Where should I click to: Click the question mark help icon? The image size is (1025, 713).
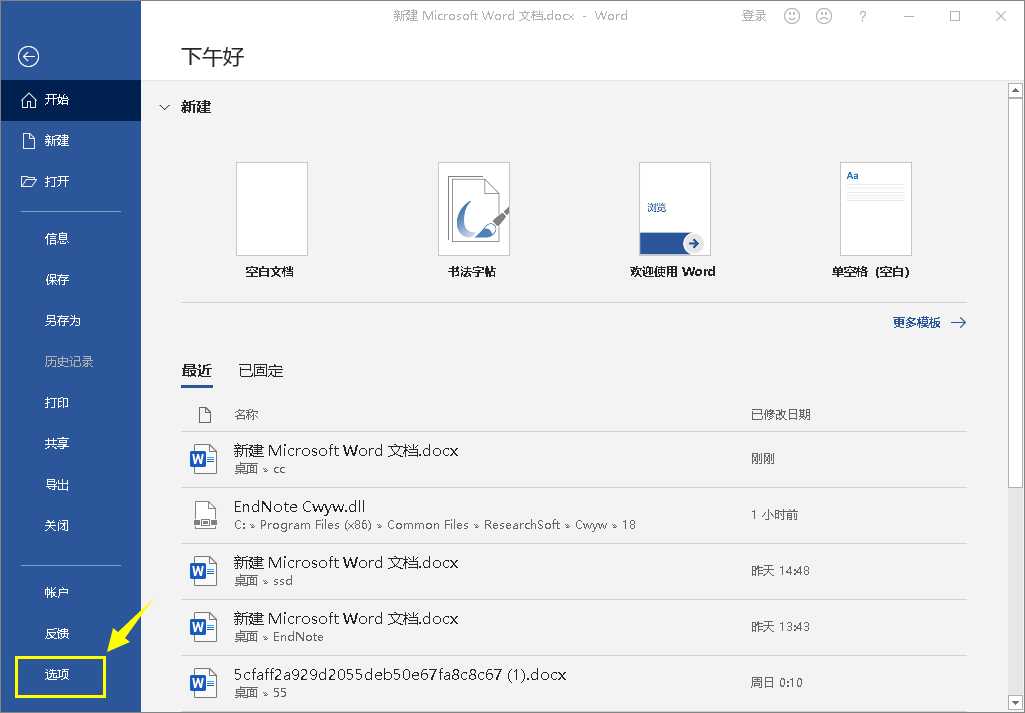[x=862, y=16]
